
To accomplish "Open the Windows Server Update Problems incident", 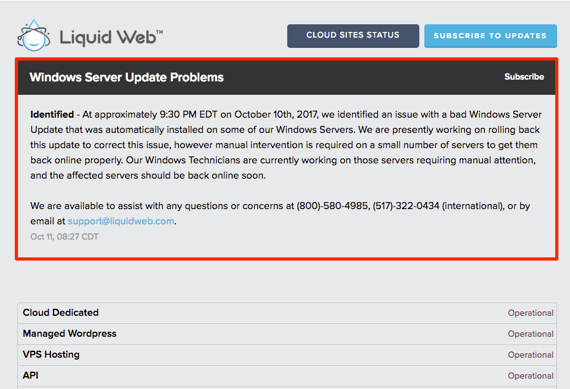I will click(127, 77).
